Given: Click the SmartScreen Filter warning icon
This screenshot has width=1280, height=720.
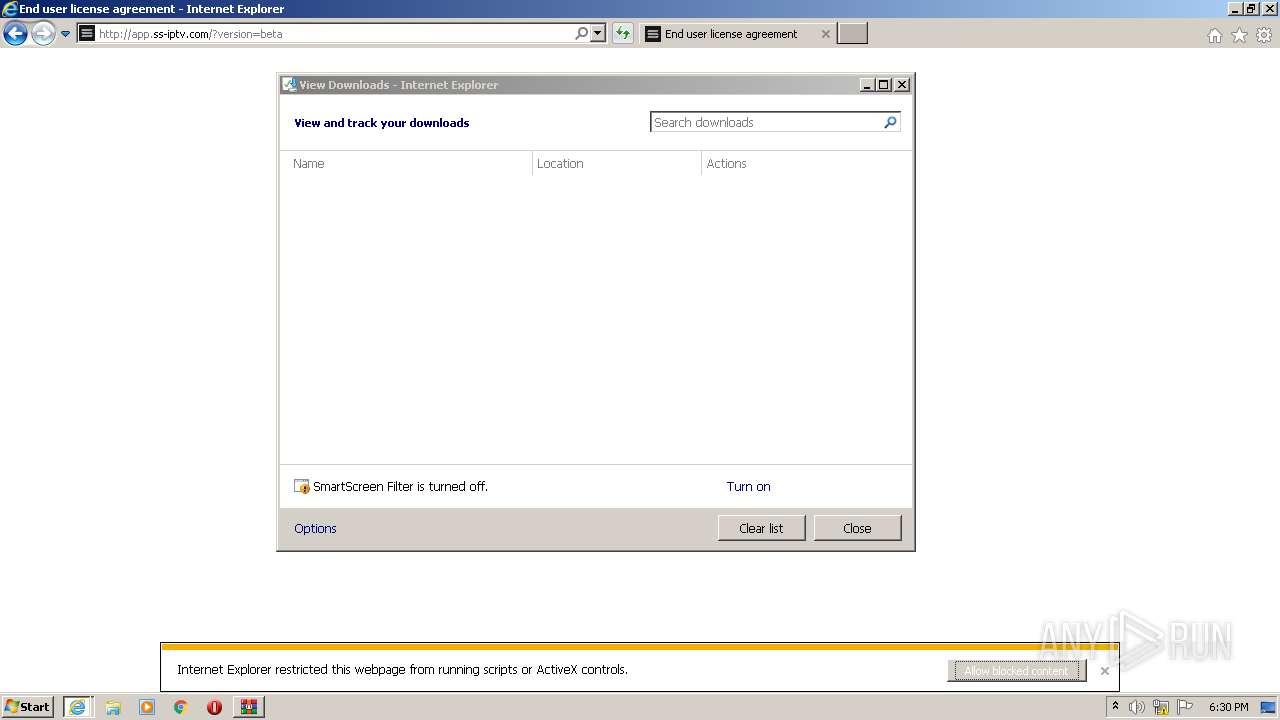Looking at the screenshot, I should (x=302, y=487).
